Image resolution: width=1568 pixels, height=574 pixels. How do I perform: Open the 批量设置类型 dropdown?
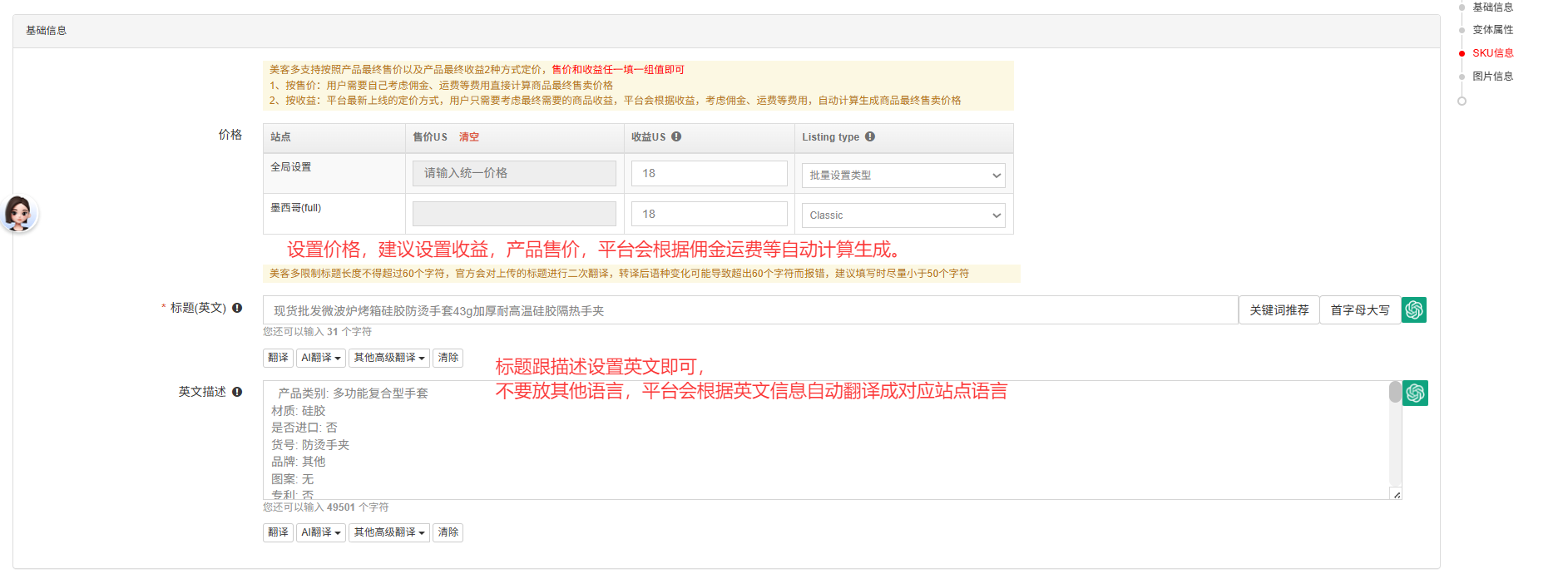tap(903, 176)
